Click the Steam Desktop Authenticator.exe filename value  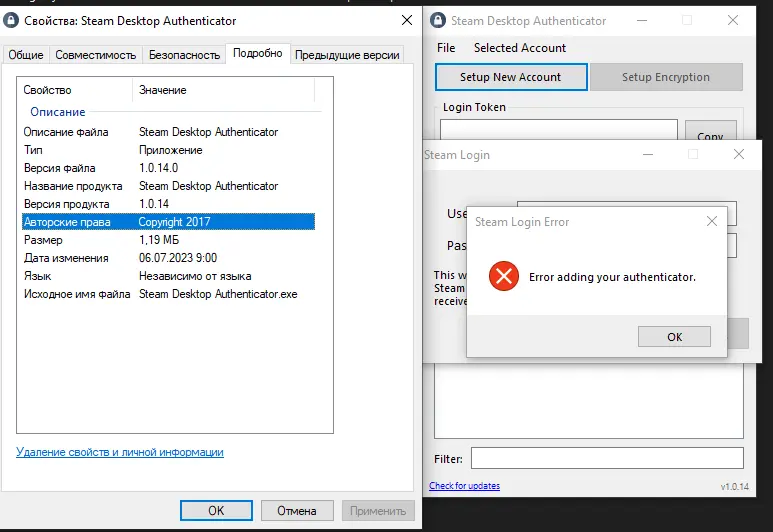click(218, 294)
